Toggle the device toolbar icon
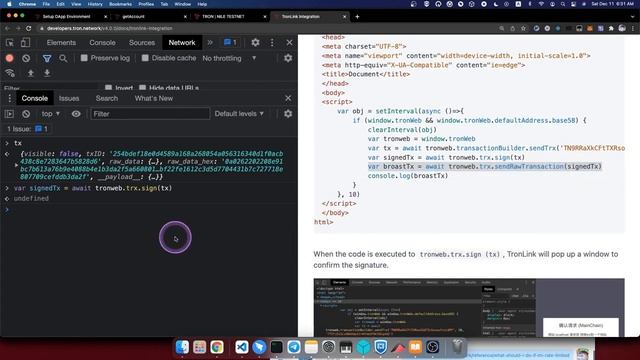The height and width of the screenshot is (360, 640). coord(25,42)
